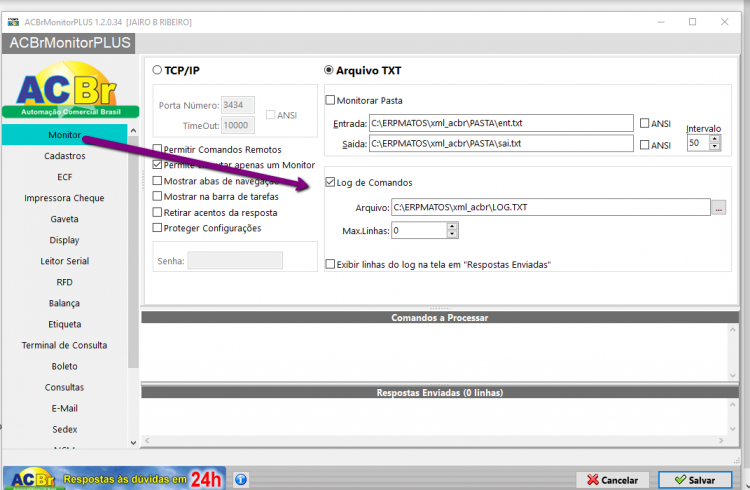This screenshot has height=490, width=750.
Task: Go to Impressora Cheque settings
Action: (65, 198)
